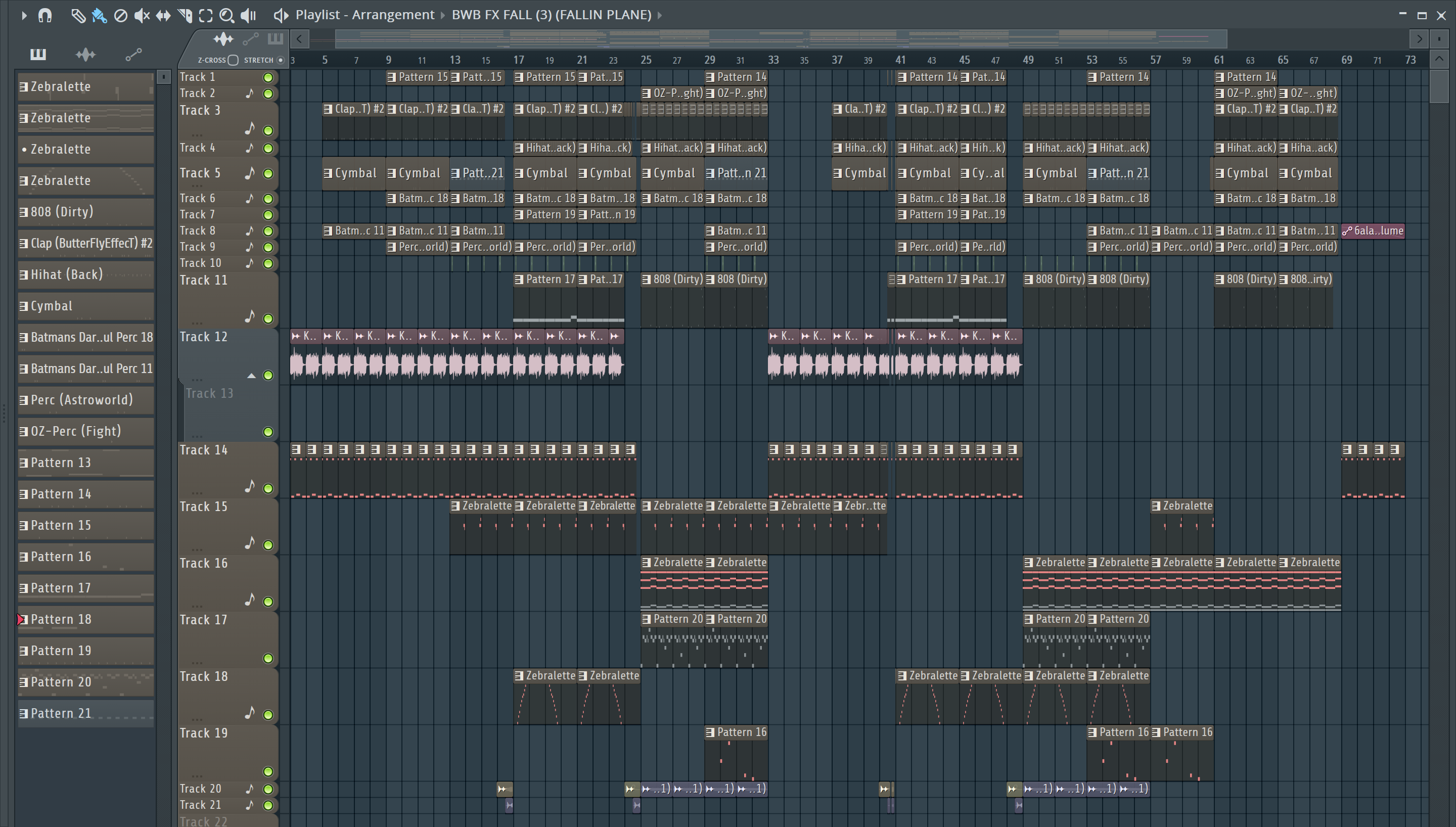Select first Cymbal clip on Track 5
Image resolution: width=1456 pixels, height=827 pixels.
[354, 173]
